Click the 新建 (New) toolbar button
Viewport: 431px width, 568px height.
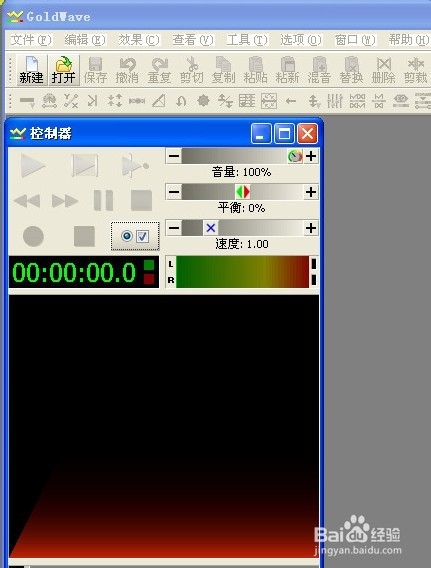pyautogui.click(x=31, y=70)
